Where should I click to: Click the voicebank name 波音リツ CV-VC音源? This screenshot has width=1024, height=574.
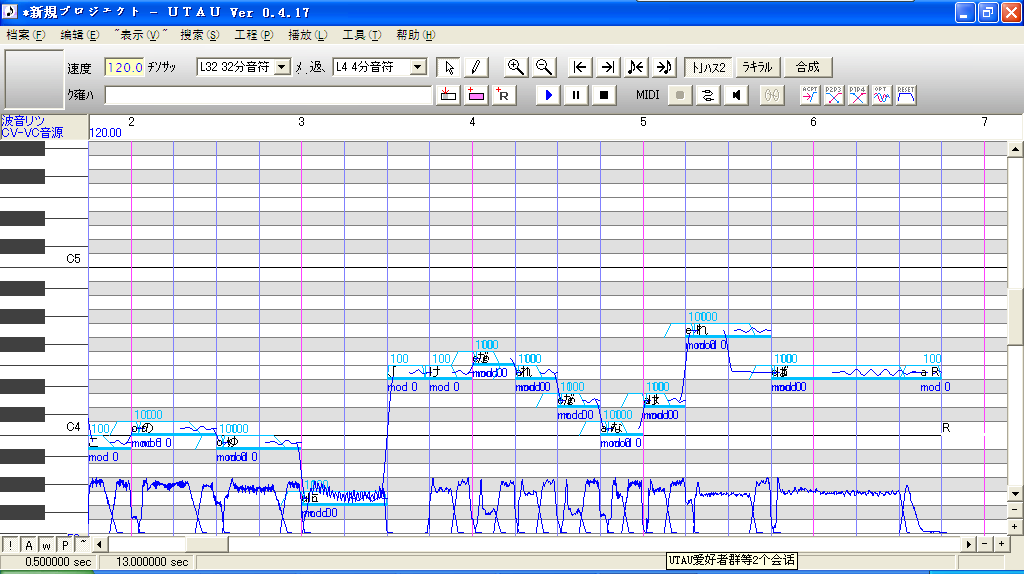click(x=33, y=127)
